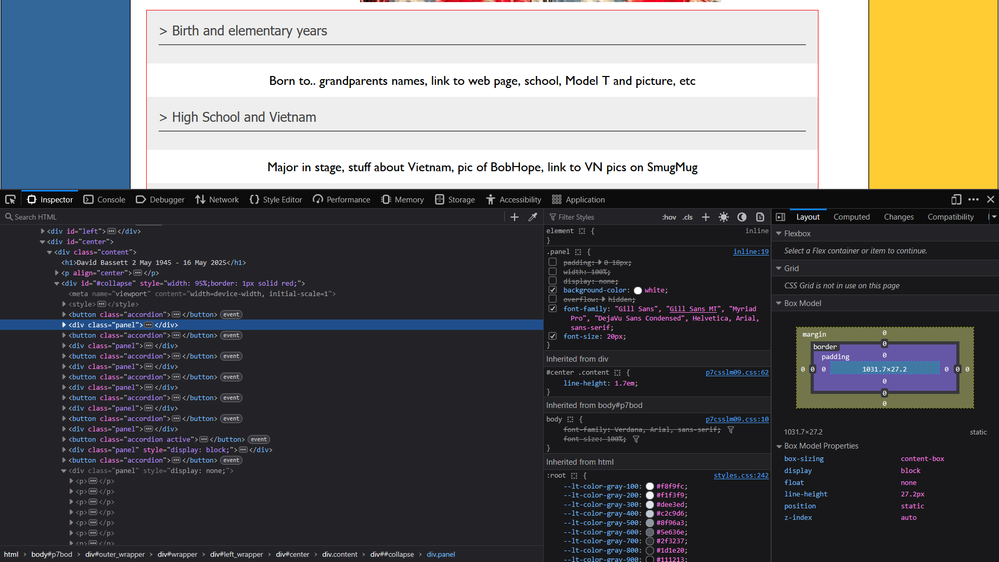Open responsive design mode icon

[x=956, y=200]
